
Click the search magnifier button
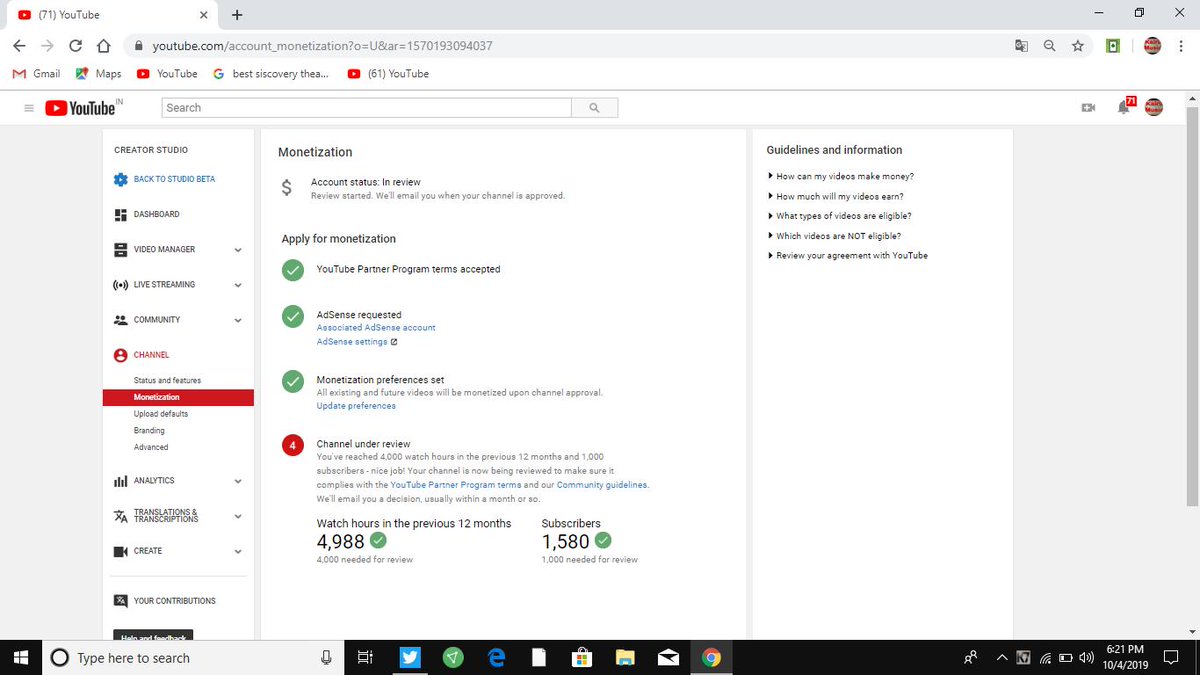594,107
